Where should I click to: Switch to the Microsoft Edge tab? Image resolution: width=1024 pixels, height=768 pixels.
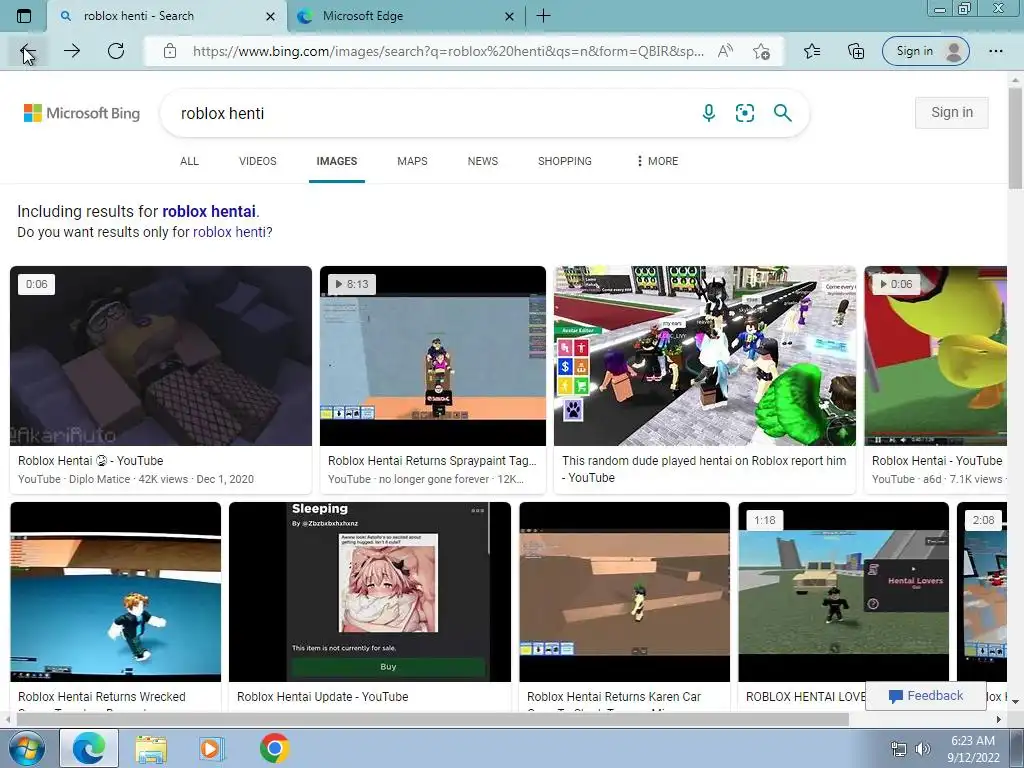[x=405, y=16]
